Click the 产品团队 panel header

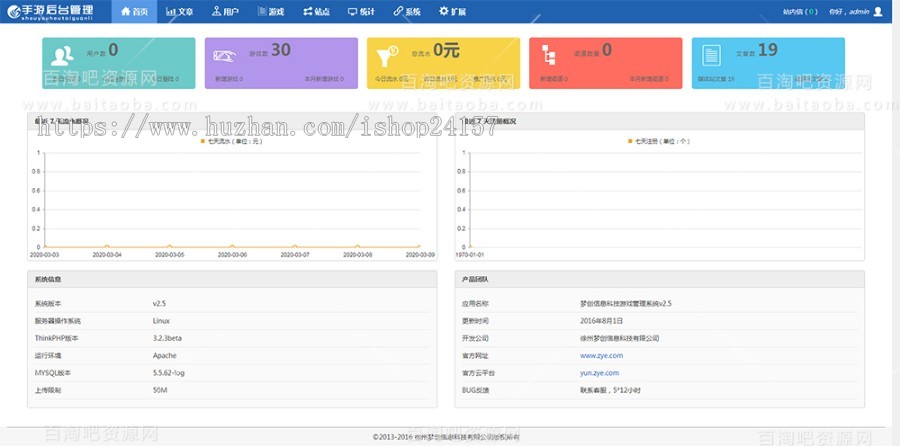pyautogui.click(x=660, y=279)
